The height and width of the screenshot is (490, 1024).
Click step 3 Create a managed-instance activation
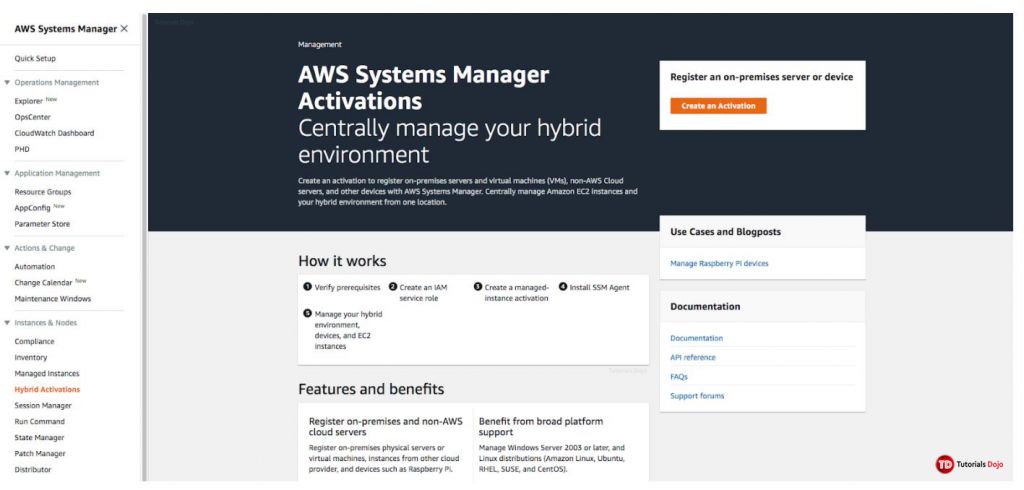[x=511, y=293]
